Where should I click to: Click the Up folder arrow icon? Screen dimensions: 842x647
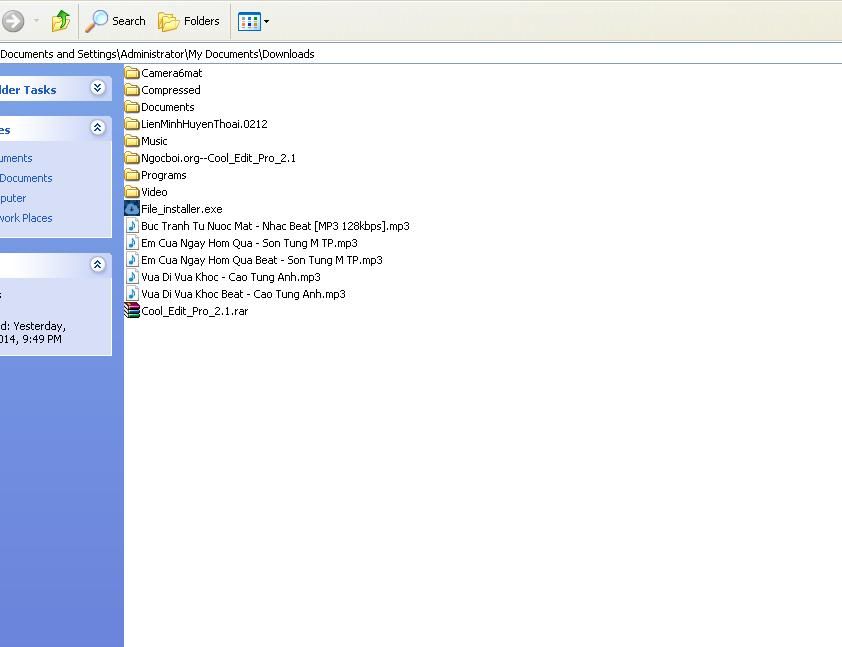(61, 20)
